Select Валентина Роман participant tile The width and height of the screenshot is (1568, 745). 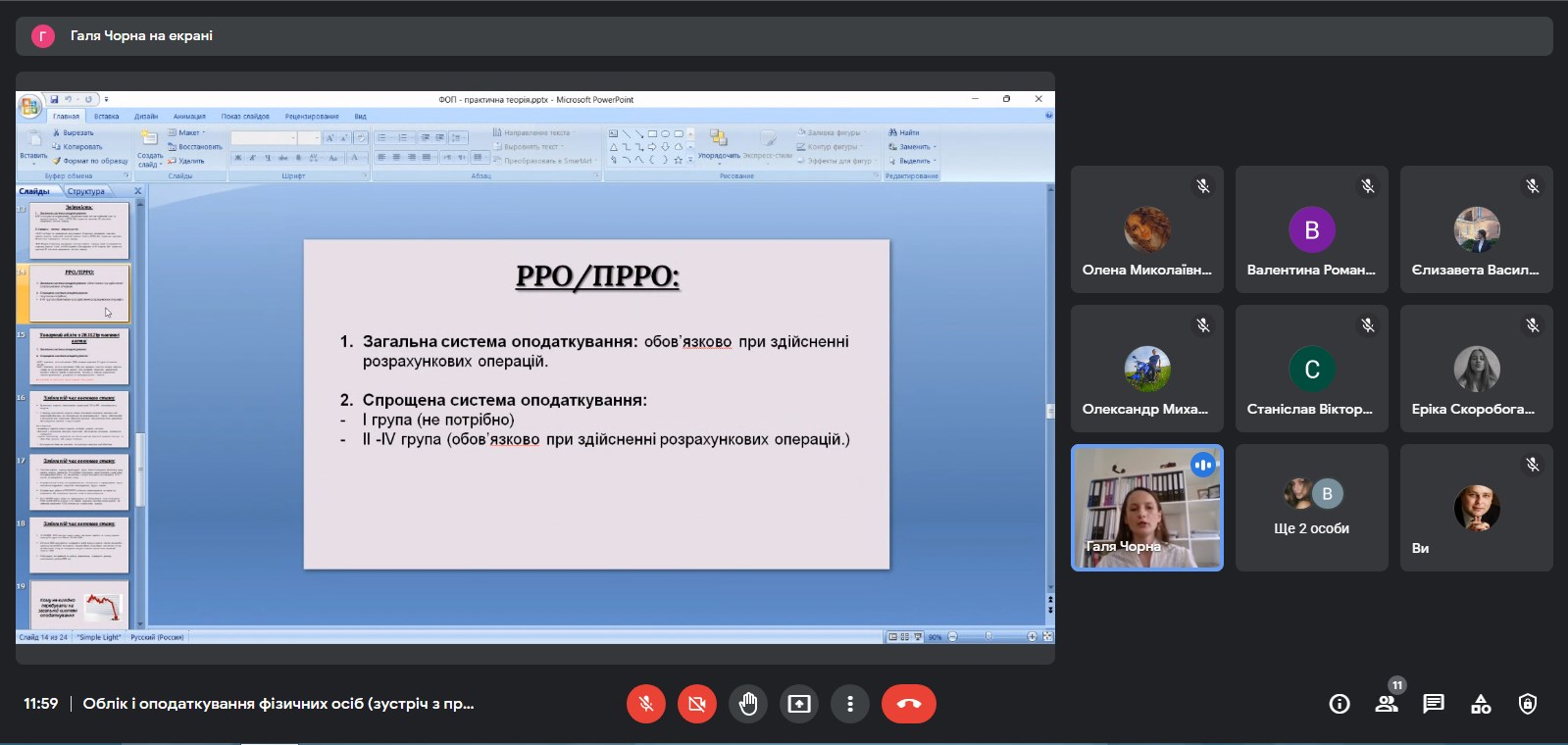tap(1312, 229)
